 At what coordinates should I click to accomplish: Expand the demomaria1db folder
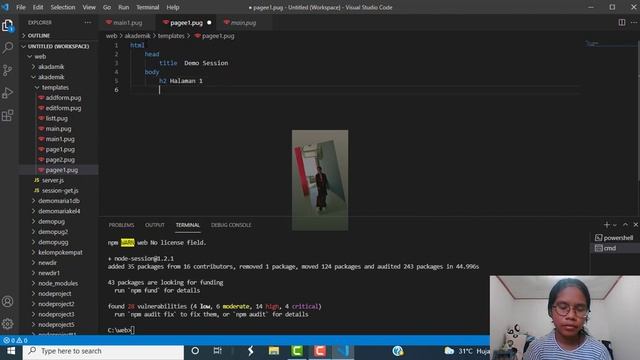pos(59,201)
